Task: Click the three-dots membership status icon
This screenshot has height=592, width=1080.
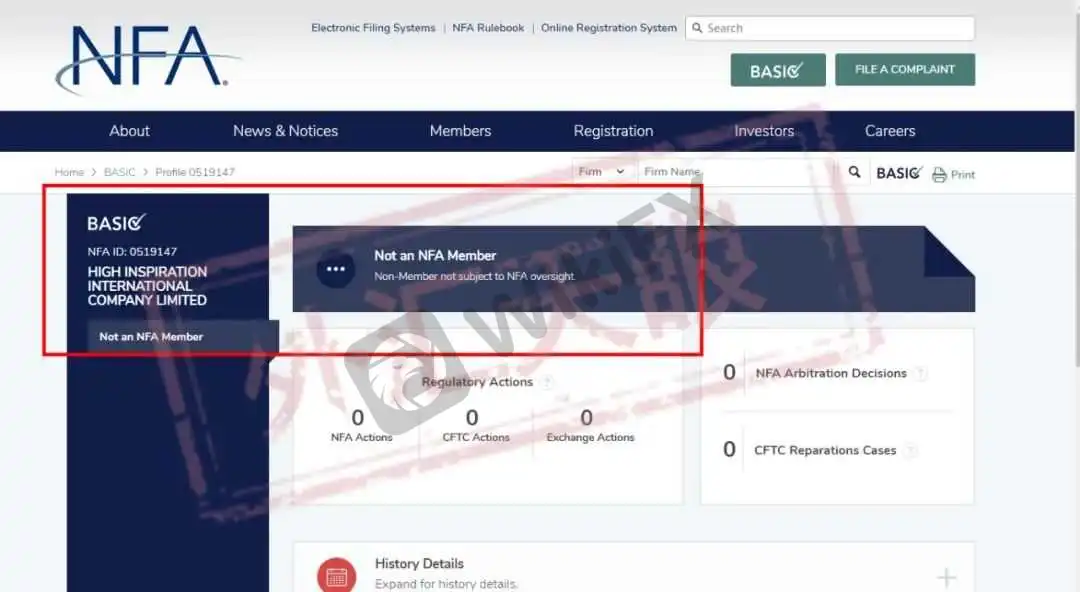Action: pyautogui.click(x=335, y=269)
